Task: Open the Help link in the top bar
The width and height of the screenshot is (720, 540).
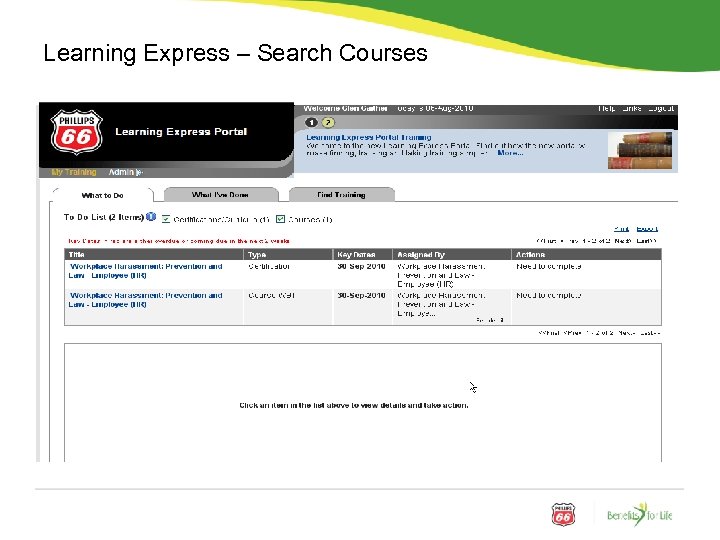Action: [606, 108]
